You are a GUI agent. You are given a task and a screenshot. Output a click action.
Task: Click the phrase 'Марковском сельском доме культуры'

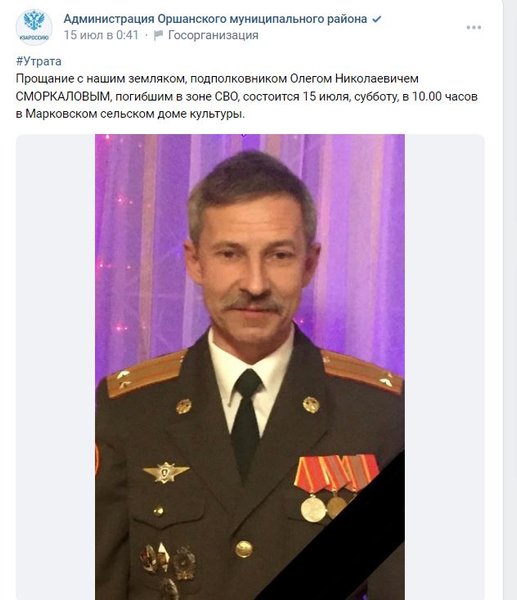click(x=134, y=114)
